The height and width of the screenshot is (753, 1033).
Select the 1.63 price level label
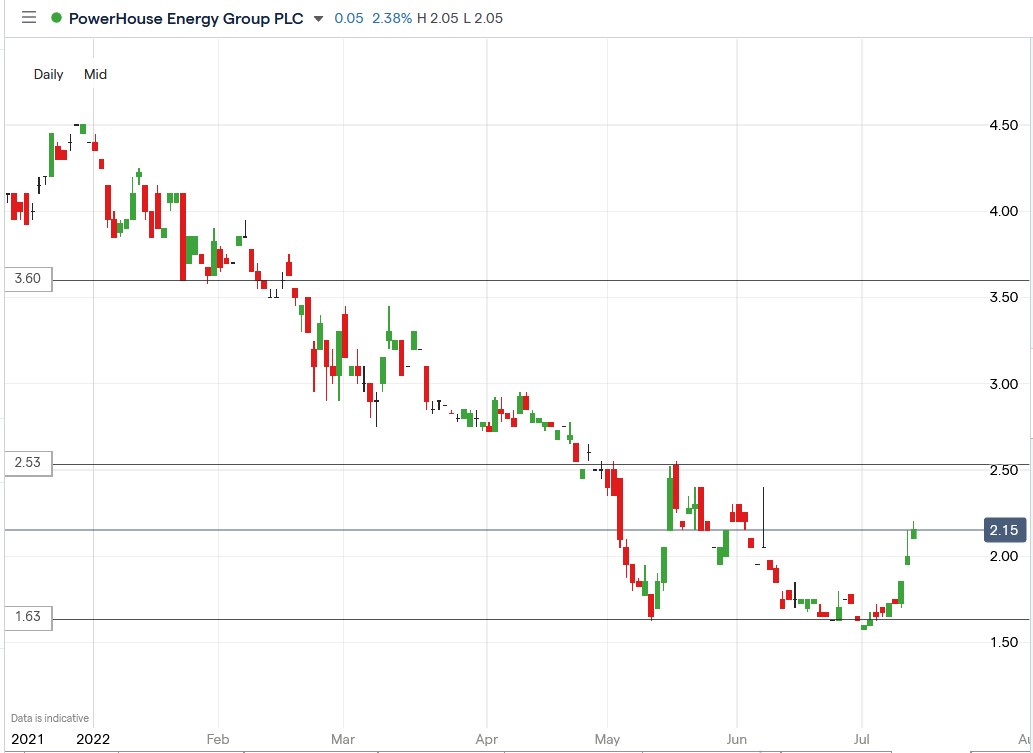pyautogui.click(x=27, y=618)
